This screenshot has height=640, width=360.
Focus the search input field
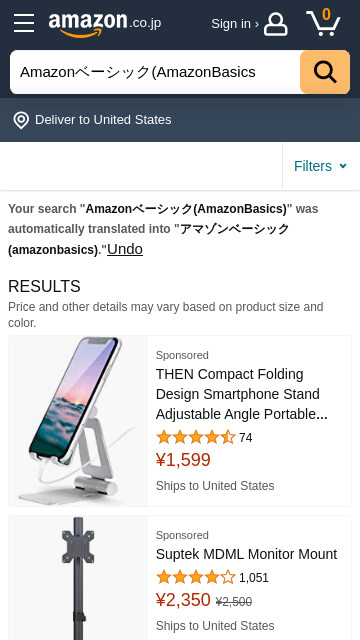click(x=155, y=72)
